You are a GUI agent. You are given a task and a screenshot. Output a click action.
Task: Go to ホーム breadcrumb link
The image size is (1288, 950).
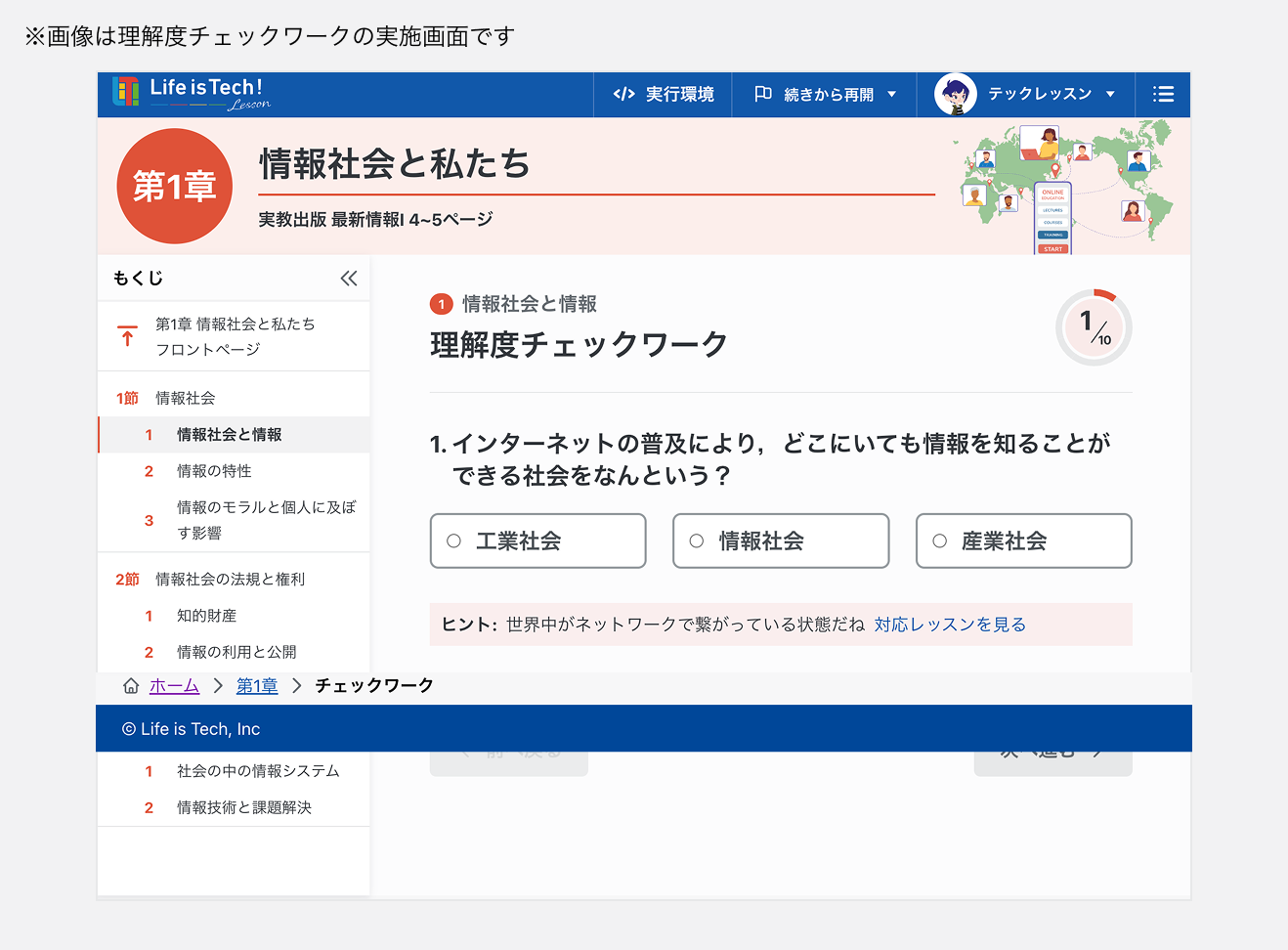point(174,686)
